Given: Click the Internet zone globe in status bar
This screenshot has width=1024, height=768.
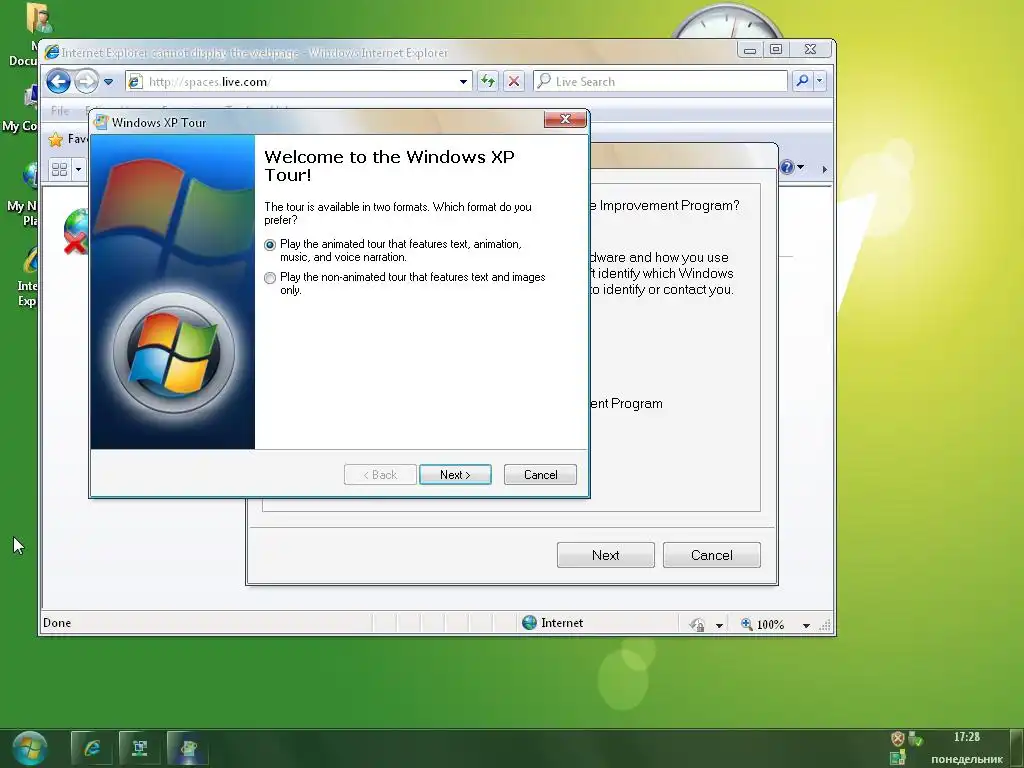Looking at the screenshot, I should (x=530, y=622).
